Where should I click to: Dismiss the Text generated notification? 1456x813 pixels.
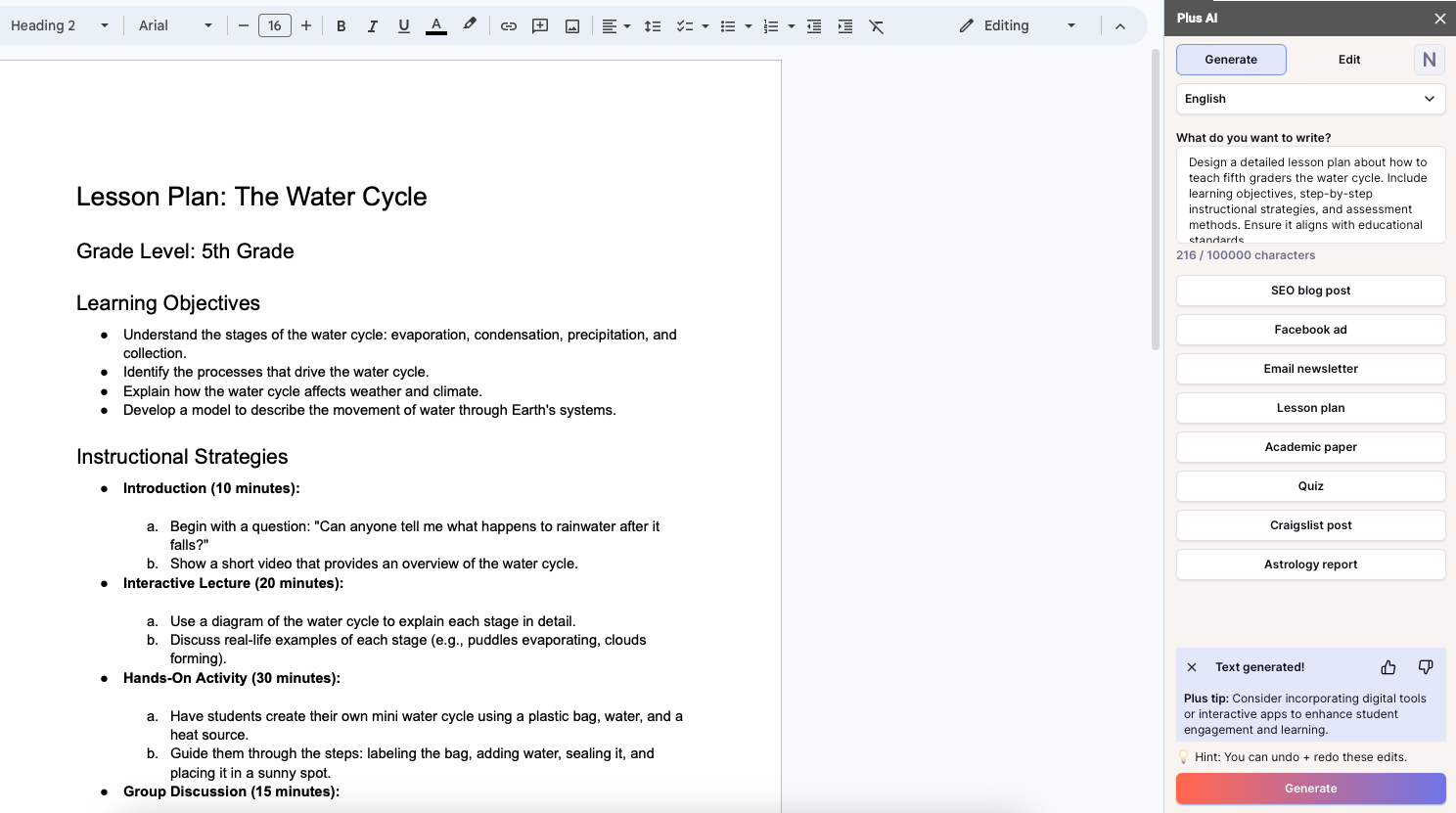[1192, 667]
